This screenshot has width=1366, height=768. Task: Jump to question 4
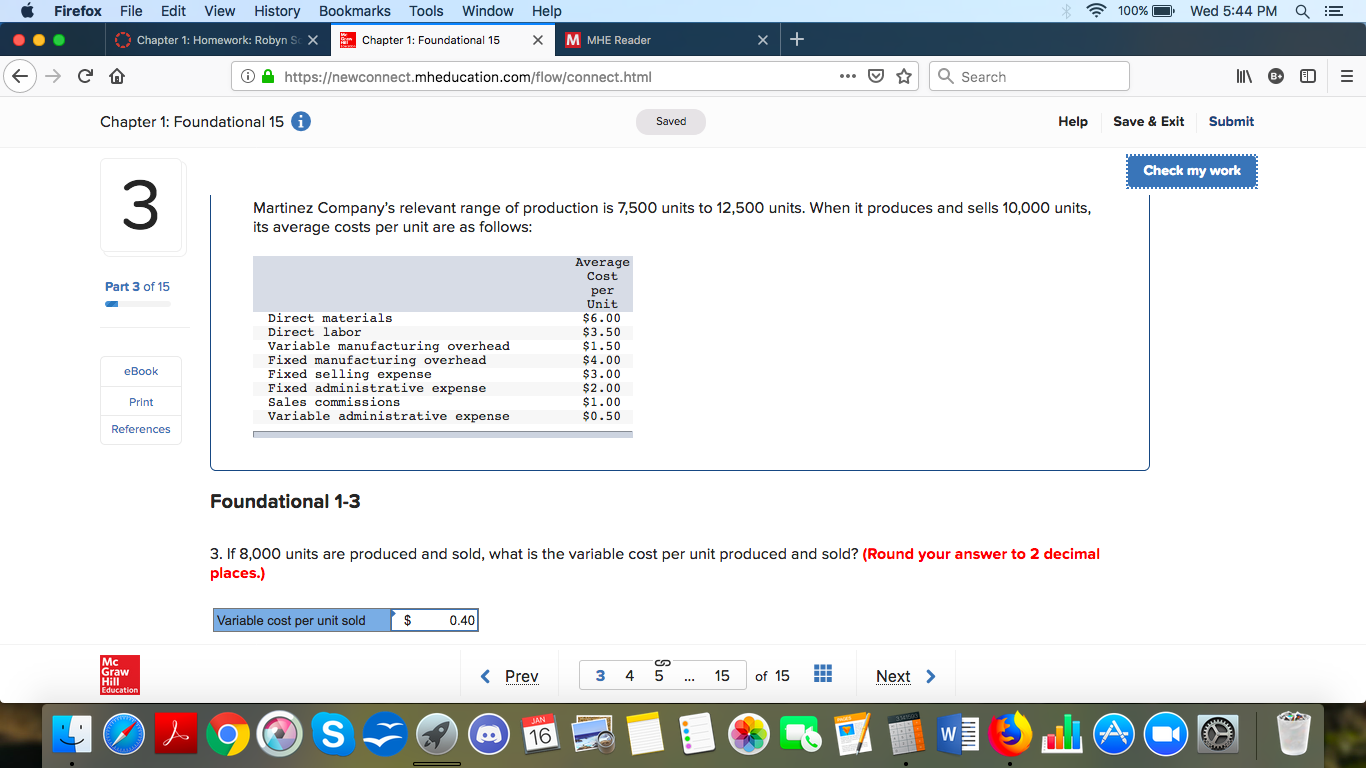(x=629, y=676)
